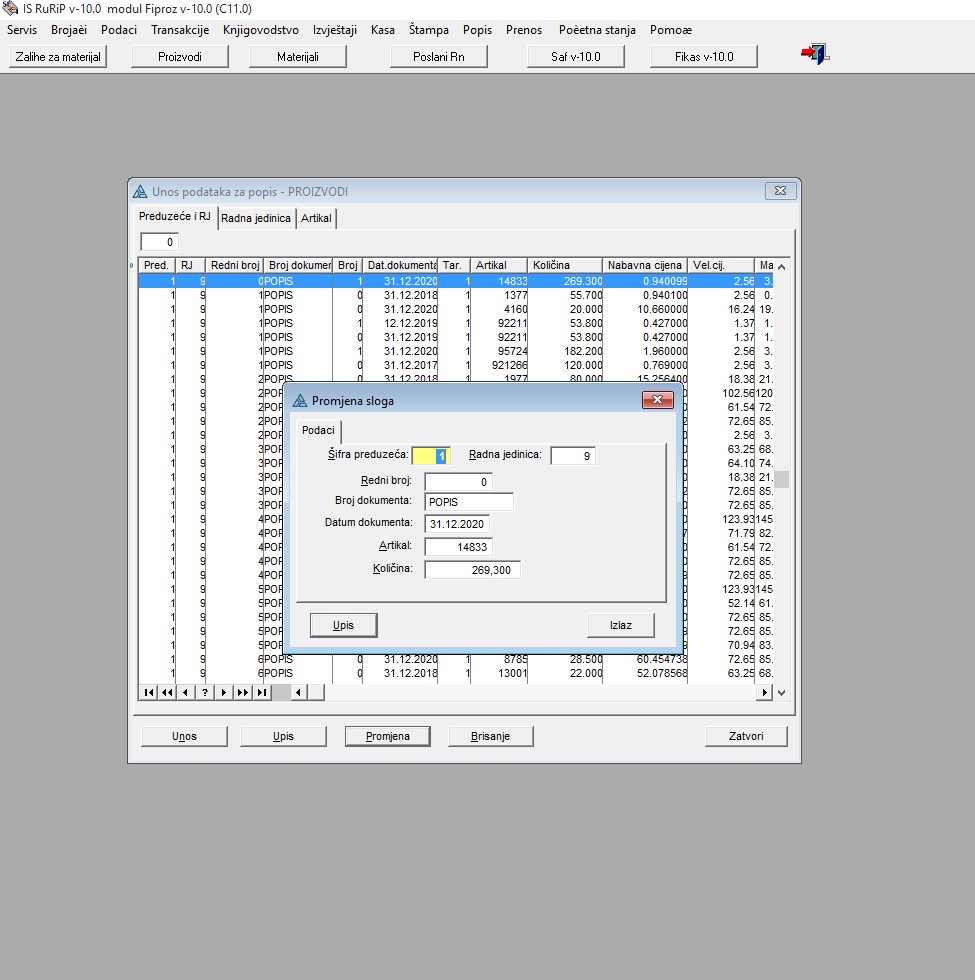This screenshot has width=975, height=980.
Task: Jump to first record navigation button
Action: point(149,692)
